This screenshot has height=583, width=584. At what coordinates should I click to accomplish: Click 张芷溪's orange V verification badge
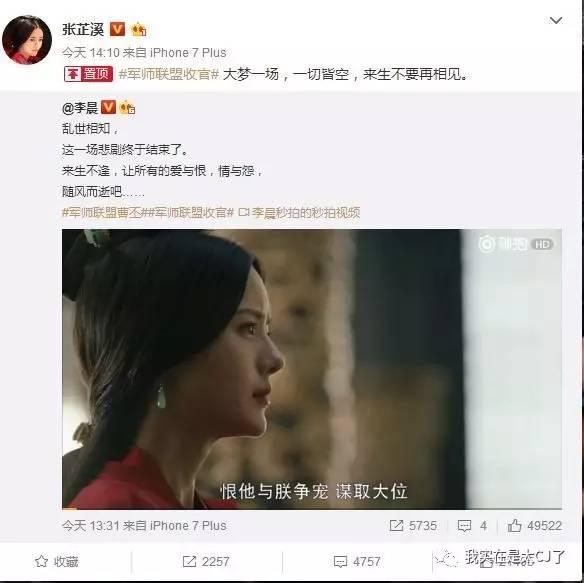(x=117, y=29)
